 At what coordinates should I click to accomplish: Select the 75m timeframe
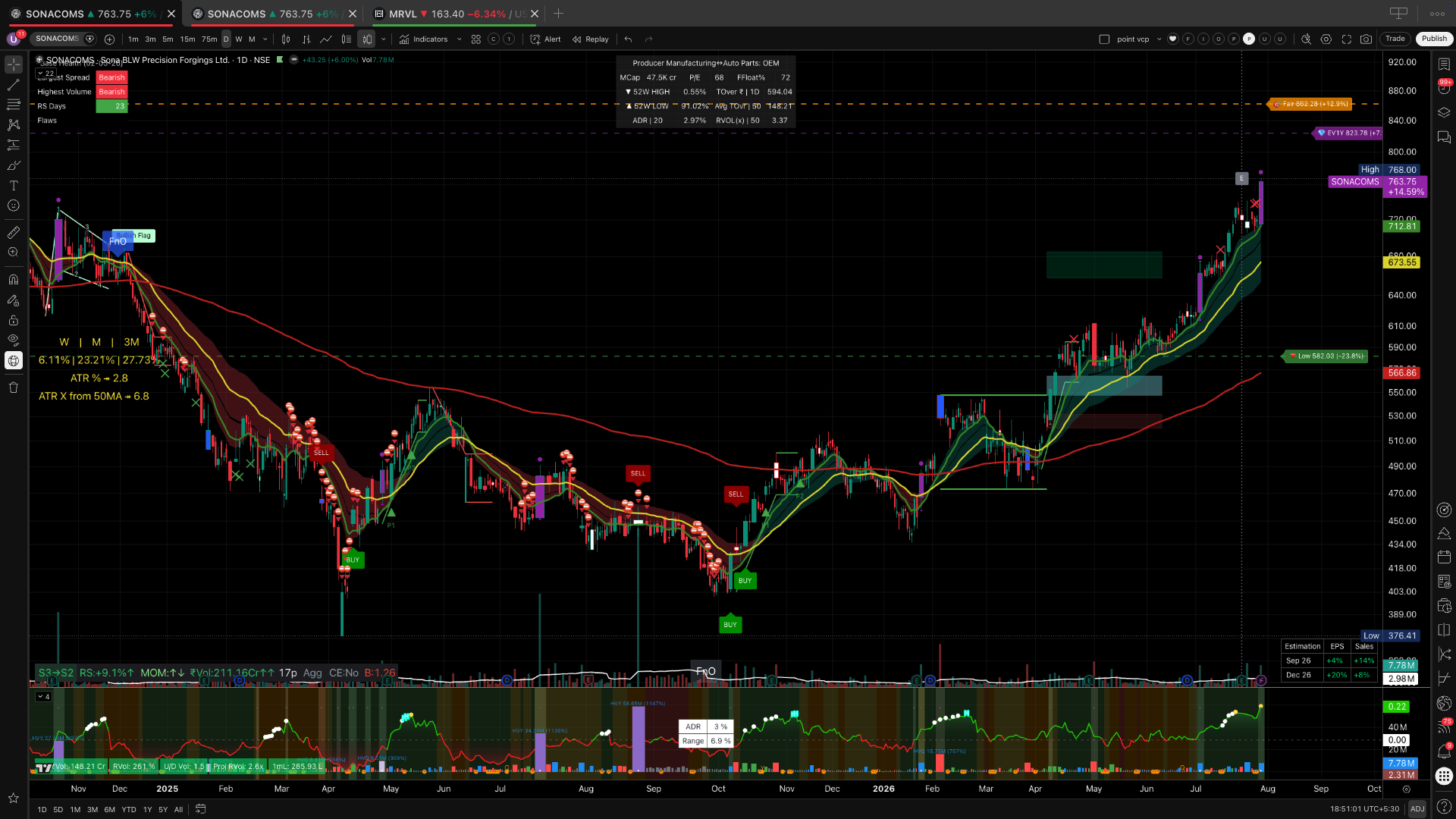(x=209, y=39)
